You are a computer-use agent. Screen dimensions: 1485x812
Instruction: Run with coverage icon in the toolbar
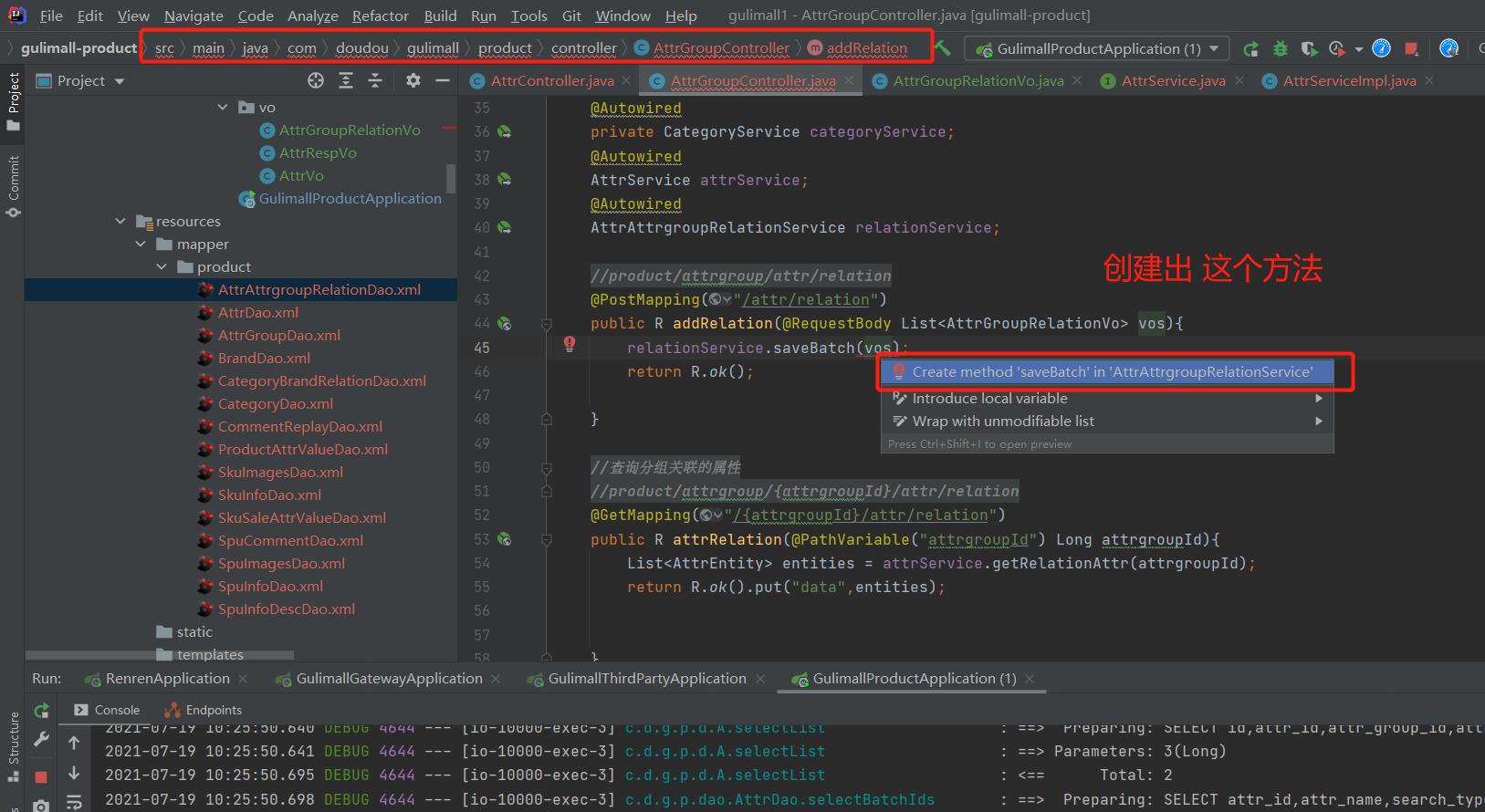[x=1309, y=48]
